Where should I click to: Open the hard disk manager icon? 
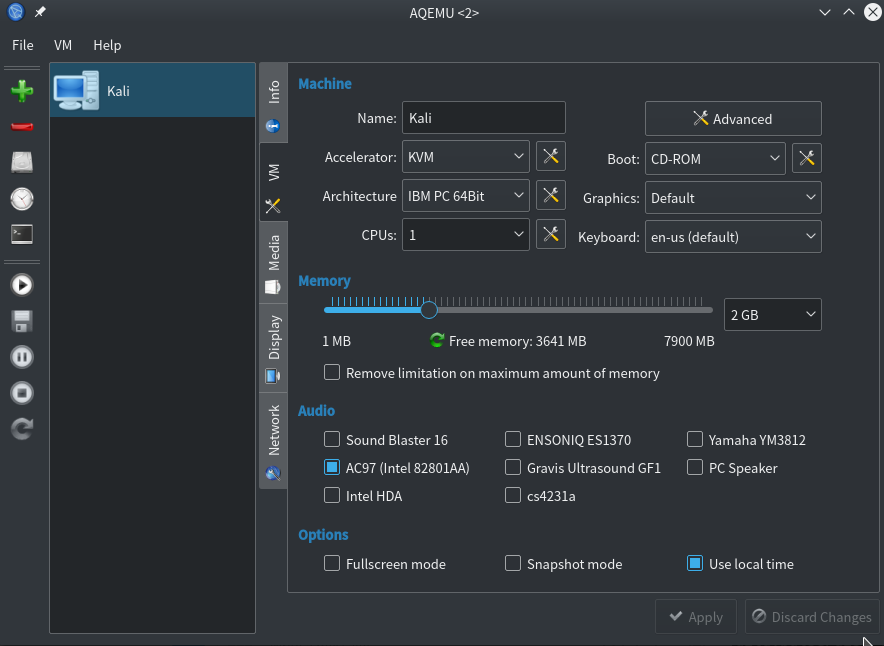coord(21,163)
